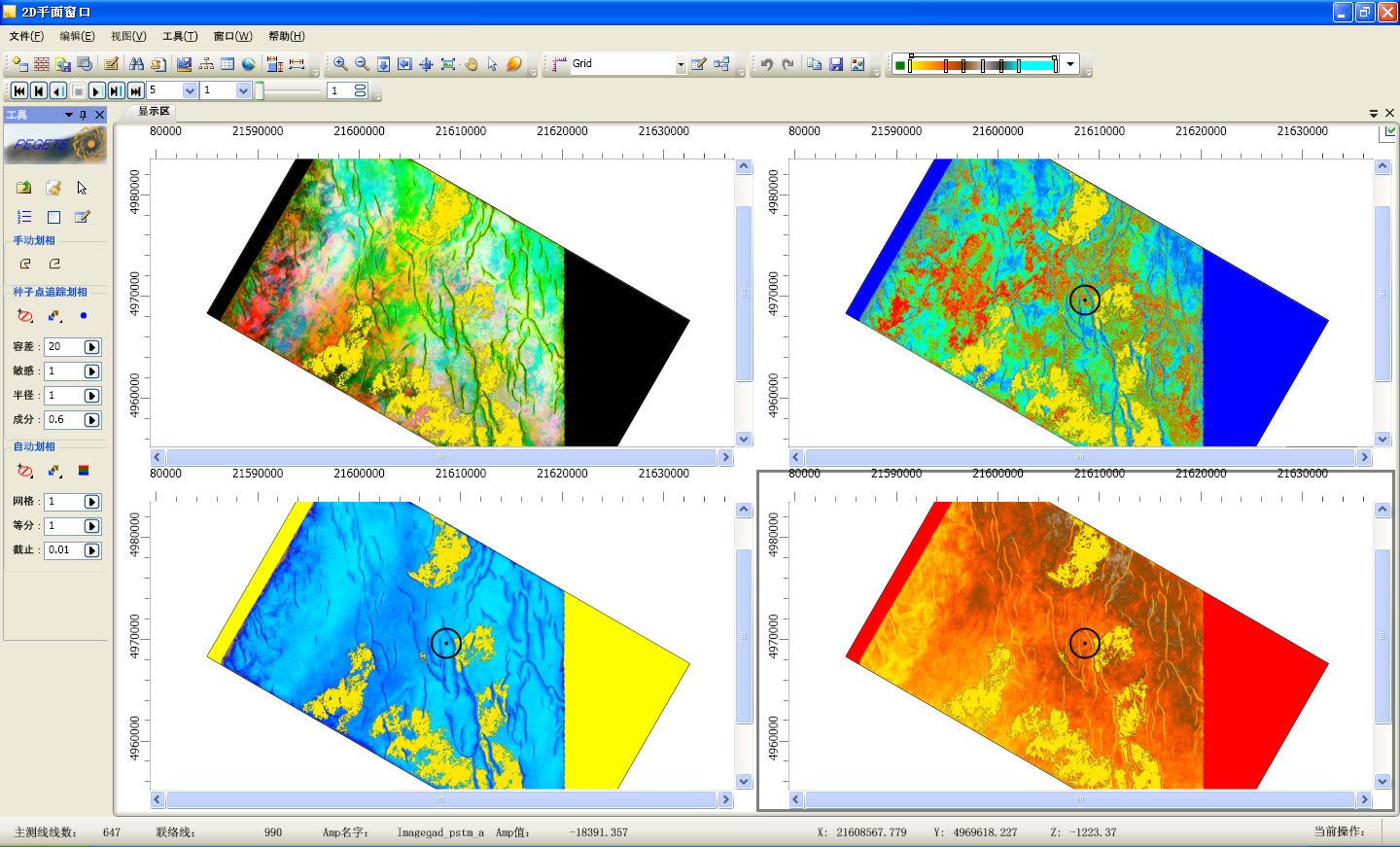Click the jump-to-first-frame playback button
Image resolution: width=1400 pixels, height=847 pixels.
point(18,90)
